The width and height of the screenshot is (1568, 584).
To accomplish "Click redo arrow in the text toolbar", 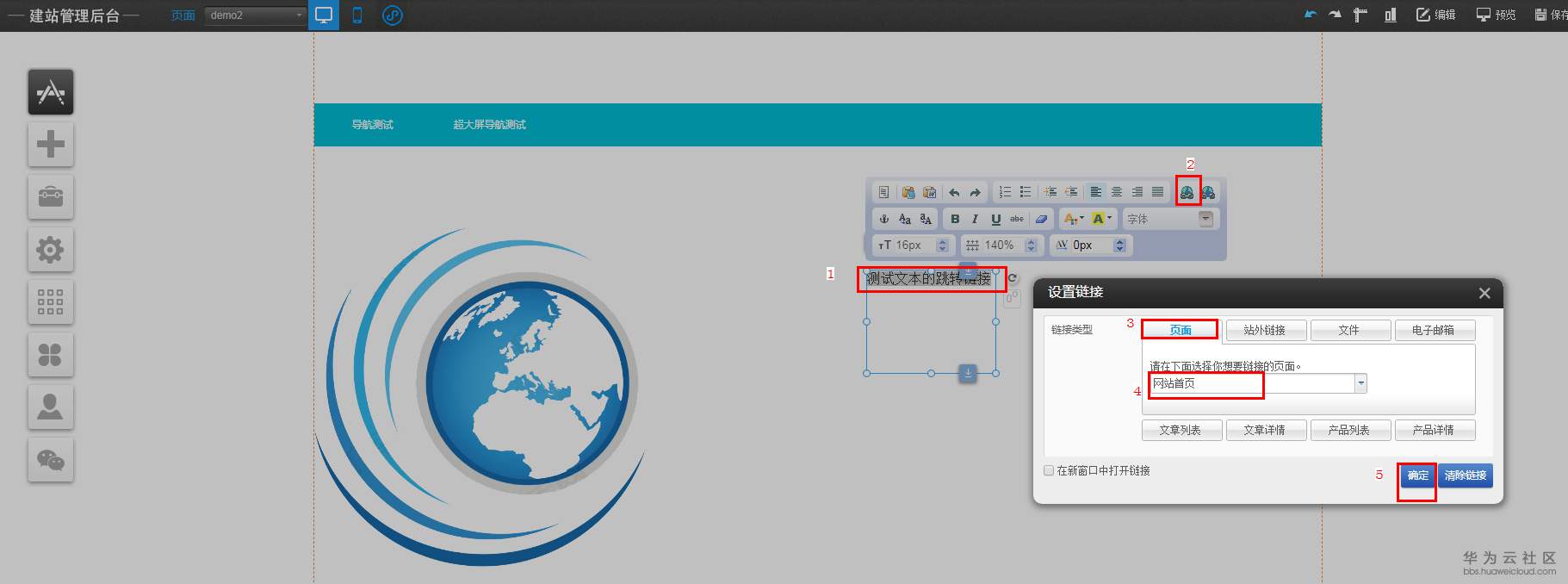I will point(975,192).
